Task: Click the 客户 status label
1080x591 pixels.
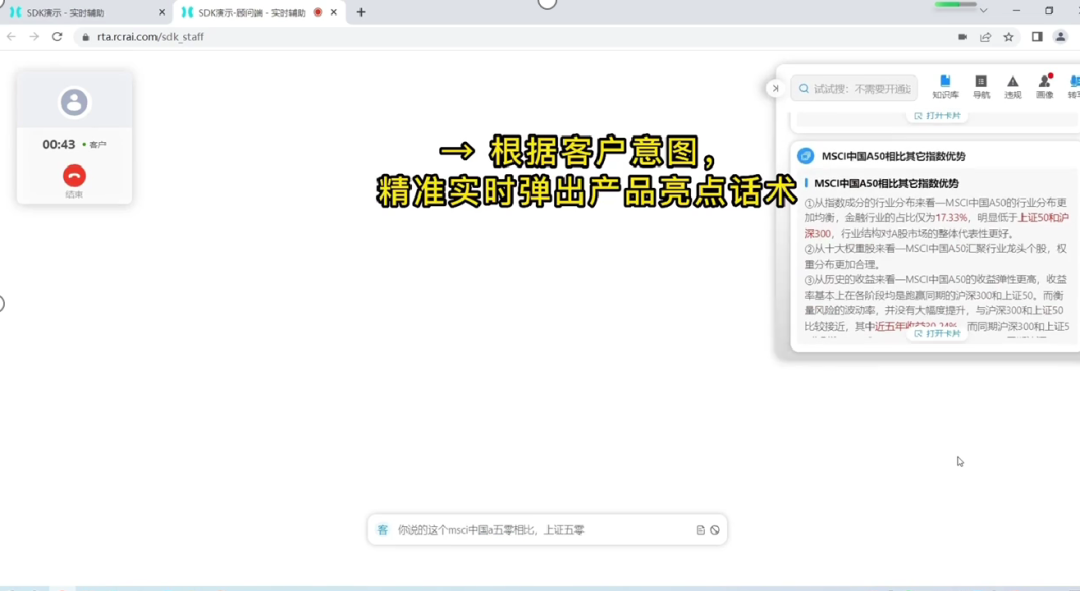Action: pyautogui.click(x=98, y=145)
